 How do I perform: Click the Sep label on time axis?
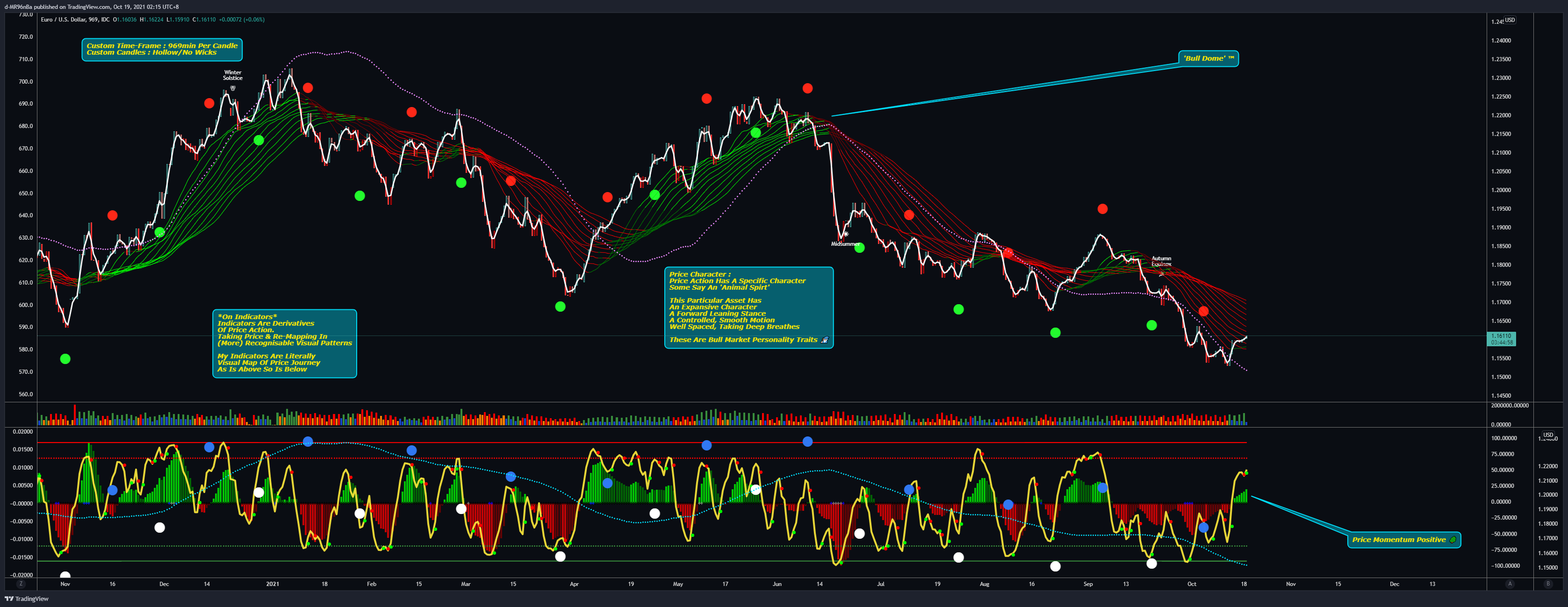(x=1088, y=584)
